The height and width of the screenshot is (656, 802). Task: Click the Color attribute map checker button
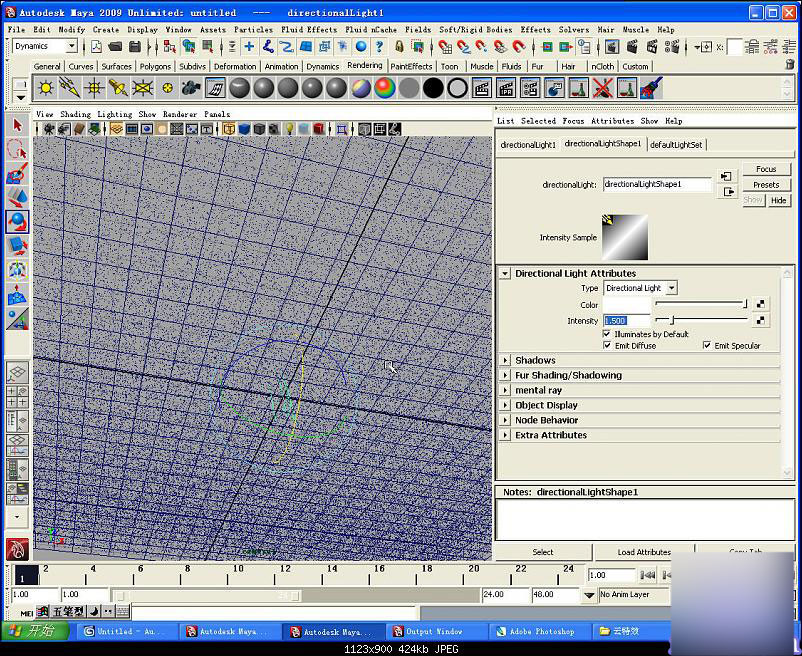(761, 304)
